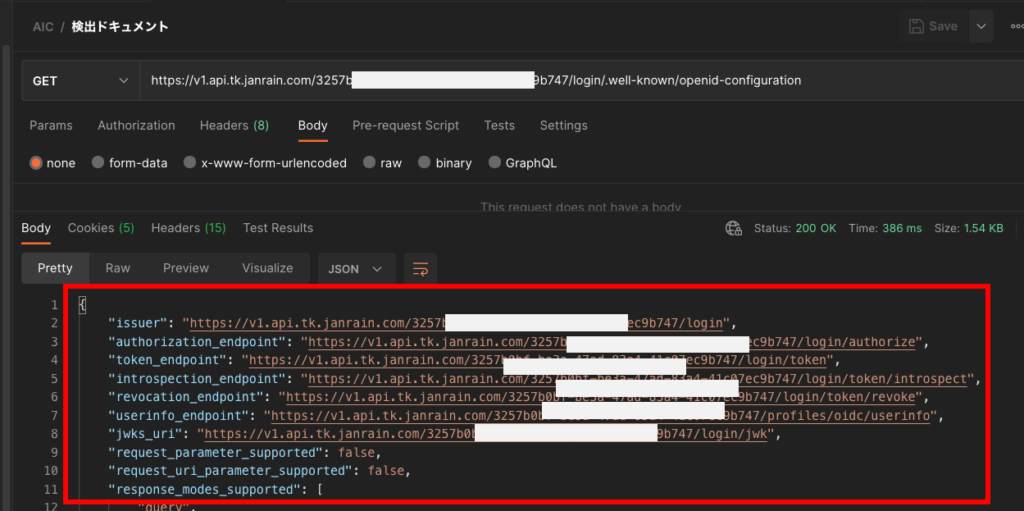Choose the x-www-form-urlencoded body option
The height and width of the screenshot is (511, 1024).
point(189,163)
